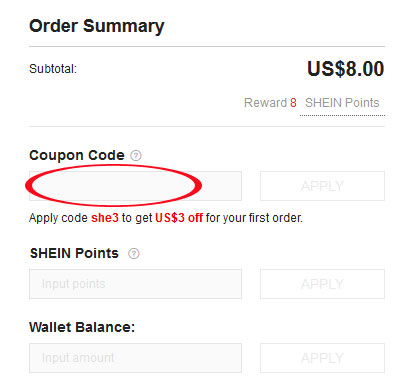Apply the entered coupon code
404x388 pixels.
[322, 186]
